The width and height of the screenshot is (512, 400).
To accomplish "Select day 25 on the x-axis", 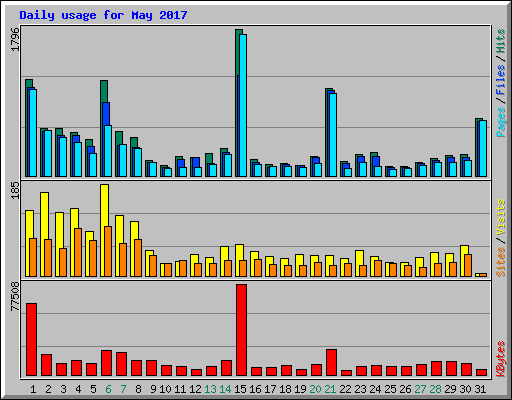I will coord(390,389).
